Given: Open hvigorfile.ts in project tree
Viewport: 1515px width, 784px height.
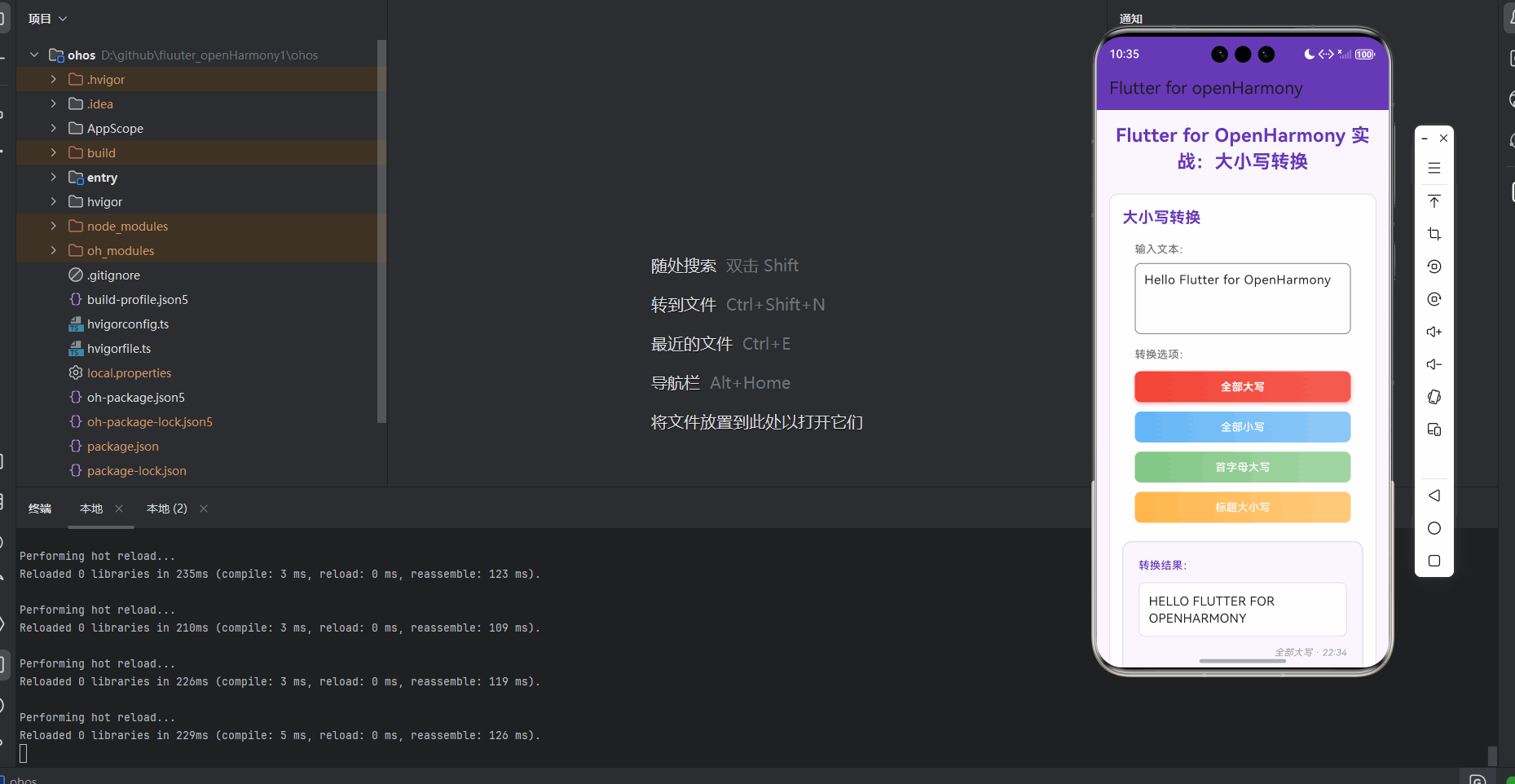Looking at the screenshot, I should coord(119,349).
